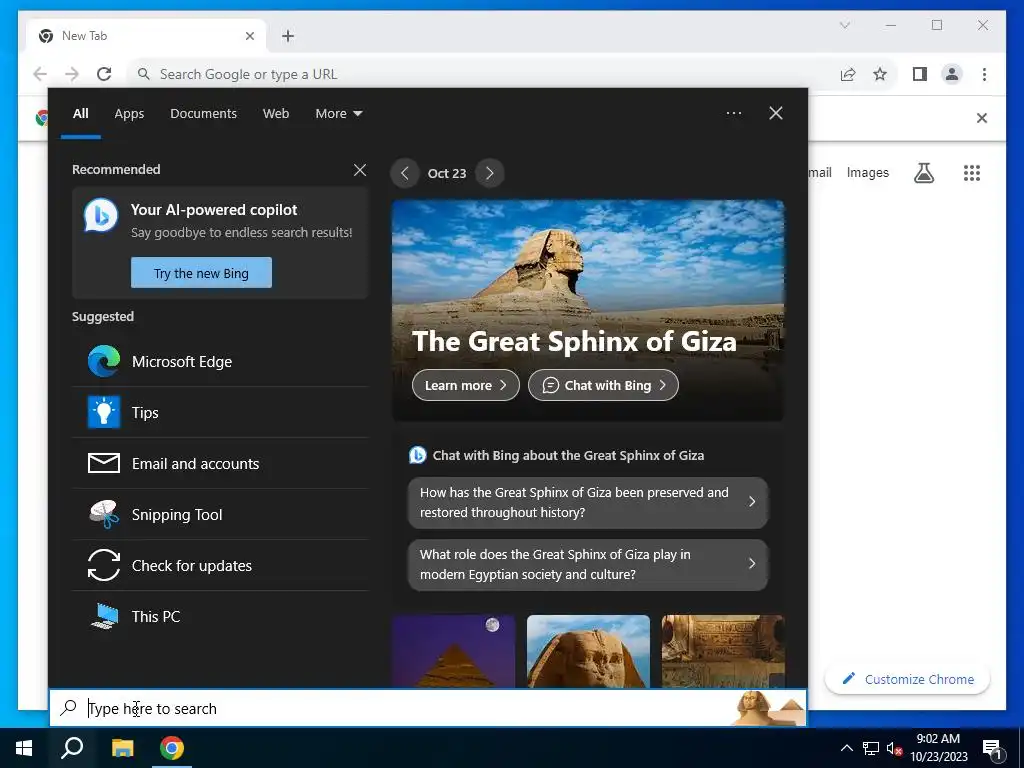Viewport: 1024px width, 768px height.
Task: Ask how the Sphinx has been preserved
Action: click(x=588, y=502)
